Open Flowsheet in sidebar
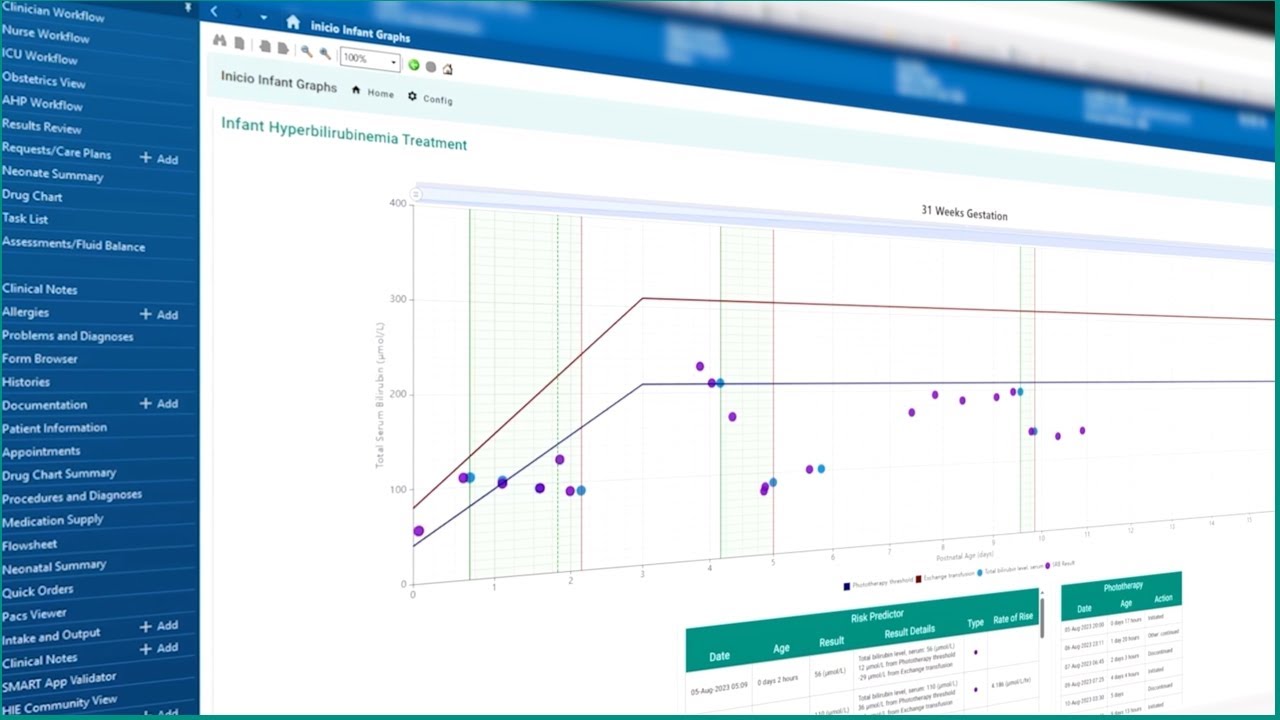 point(30,545)
